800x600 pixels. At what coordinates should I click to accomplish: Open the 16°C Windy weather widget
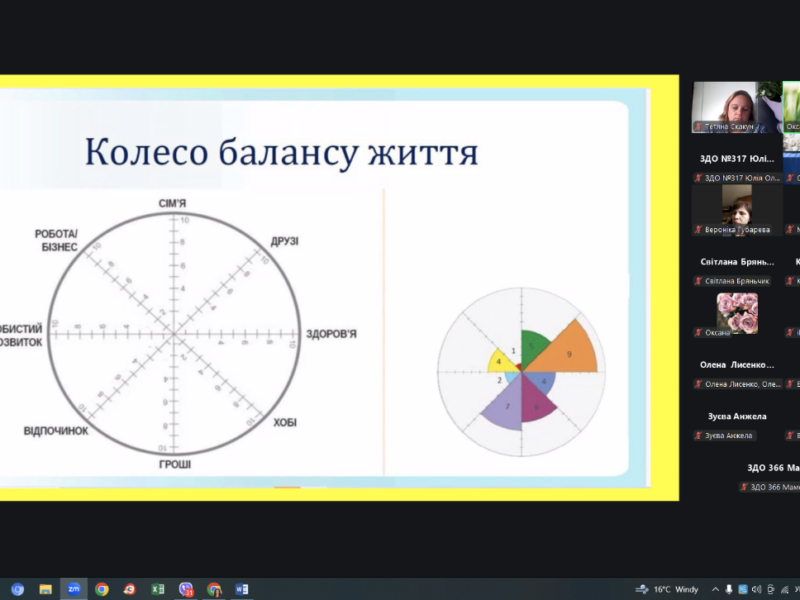(x=667, y=589)
